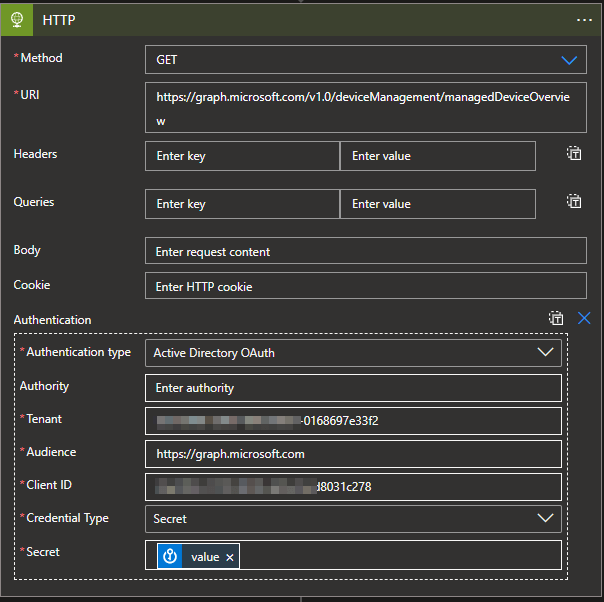This screenshot has width=604, height=602.
Task: Remove the Authentication section with X
Action: coord(584,319)
